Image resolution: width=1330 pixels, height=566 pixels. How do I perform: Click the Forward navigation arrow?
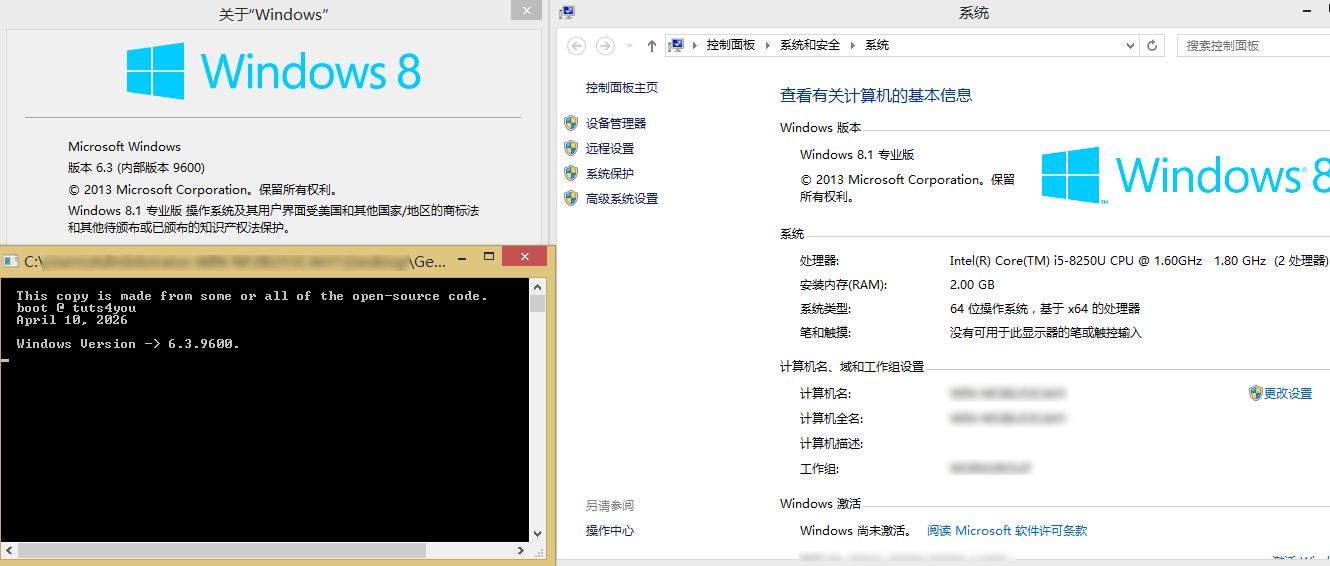coord(605,46)
